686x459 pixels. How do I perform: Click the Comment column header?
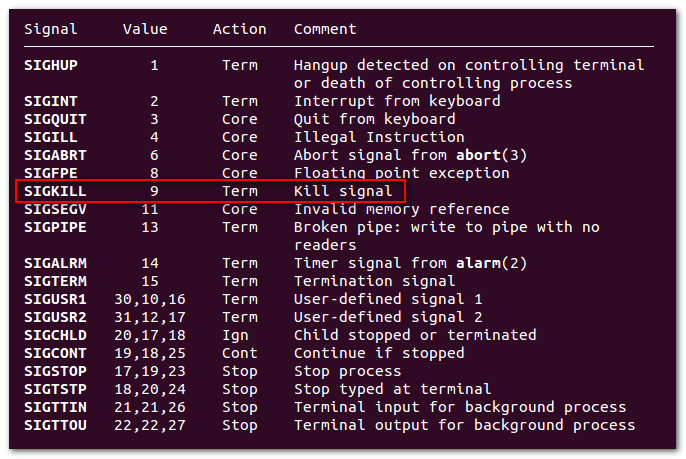point(325,29)
